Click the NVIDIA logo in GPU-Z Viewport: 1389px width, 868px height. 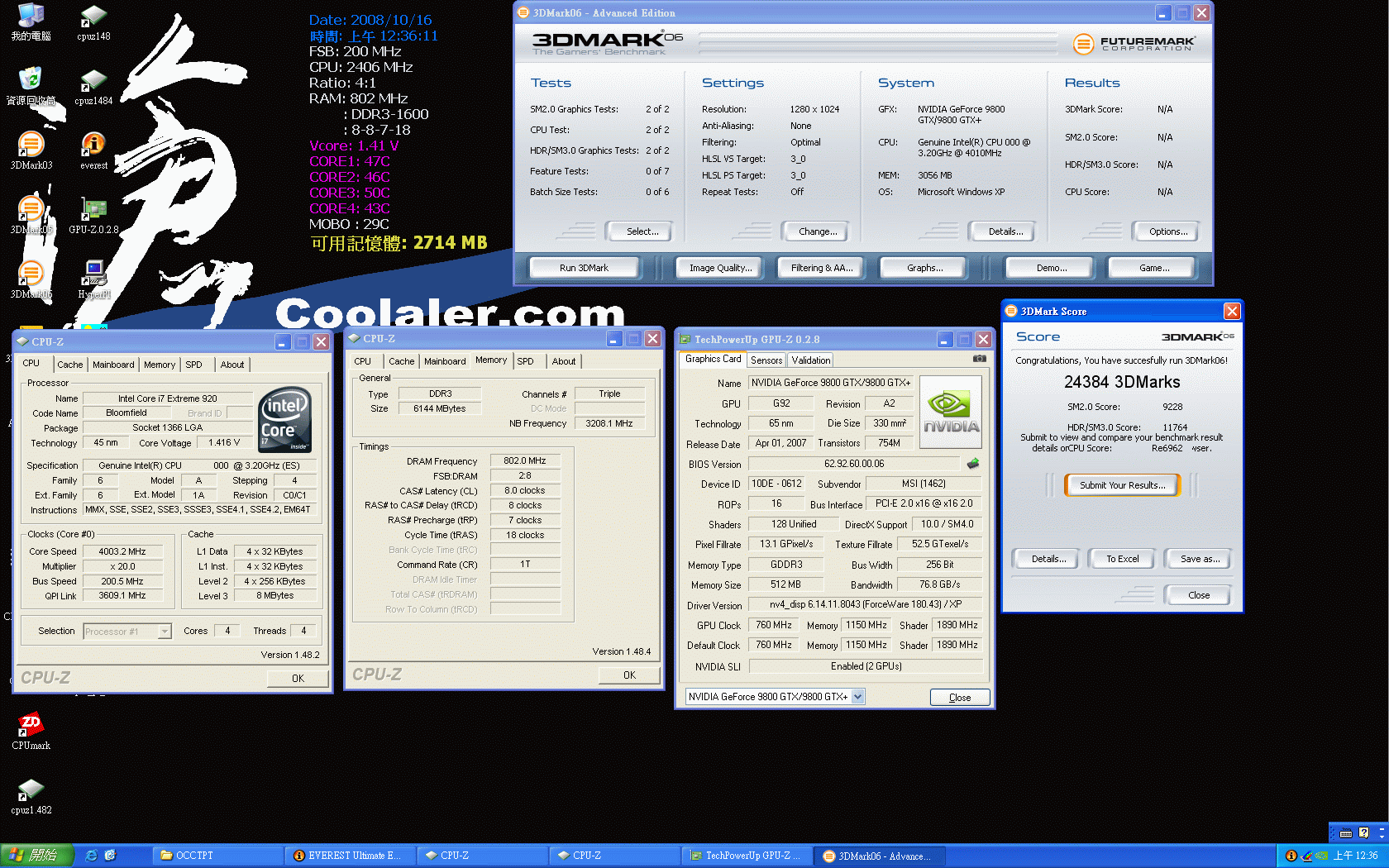coord(951,412)
